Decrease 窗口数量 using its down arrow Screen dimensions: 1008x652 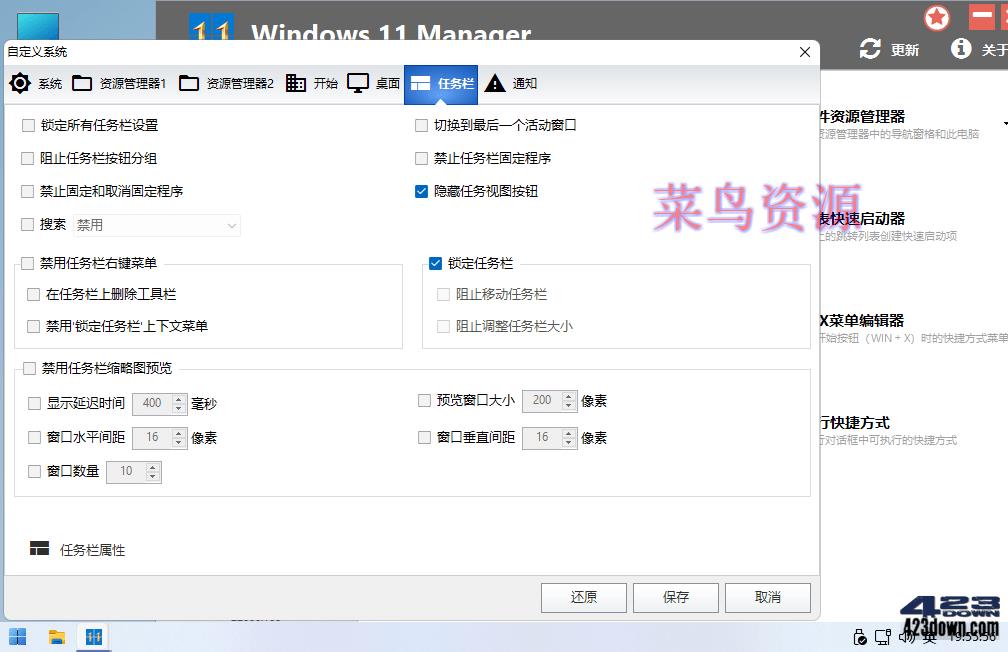tap(151, 477)
